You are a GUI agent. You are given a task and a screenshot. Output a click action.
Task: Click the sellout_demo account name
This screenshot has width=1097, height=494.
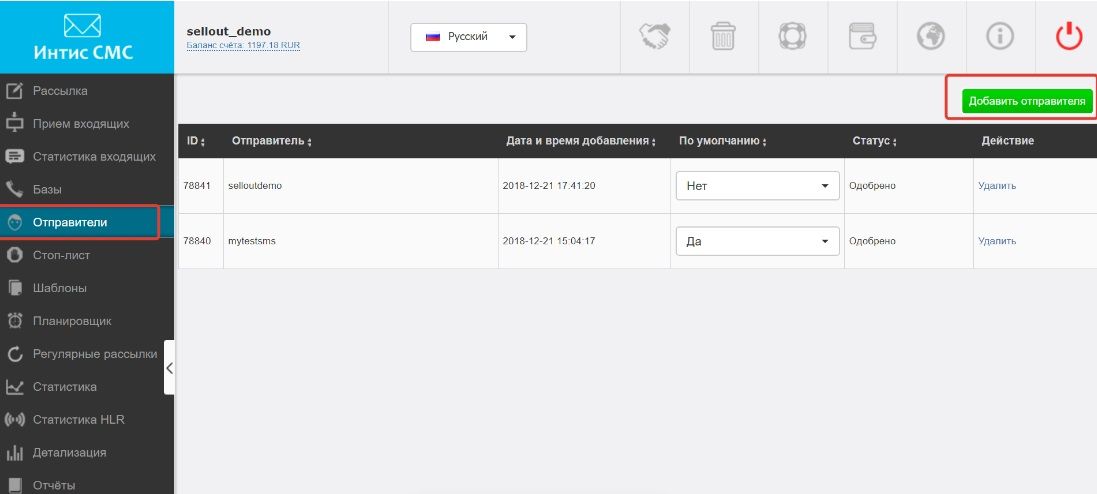[229, 31]
